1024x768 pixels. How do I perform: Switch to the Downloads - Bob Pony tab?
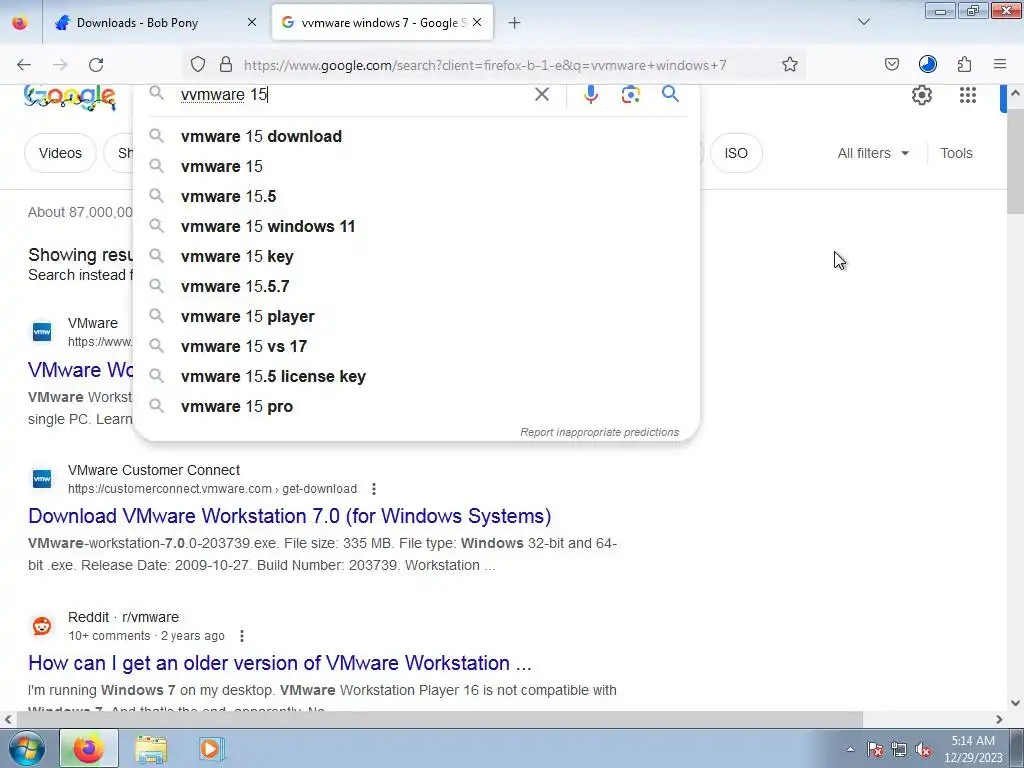tap(157, 23)
